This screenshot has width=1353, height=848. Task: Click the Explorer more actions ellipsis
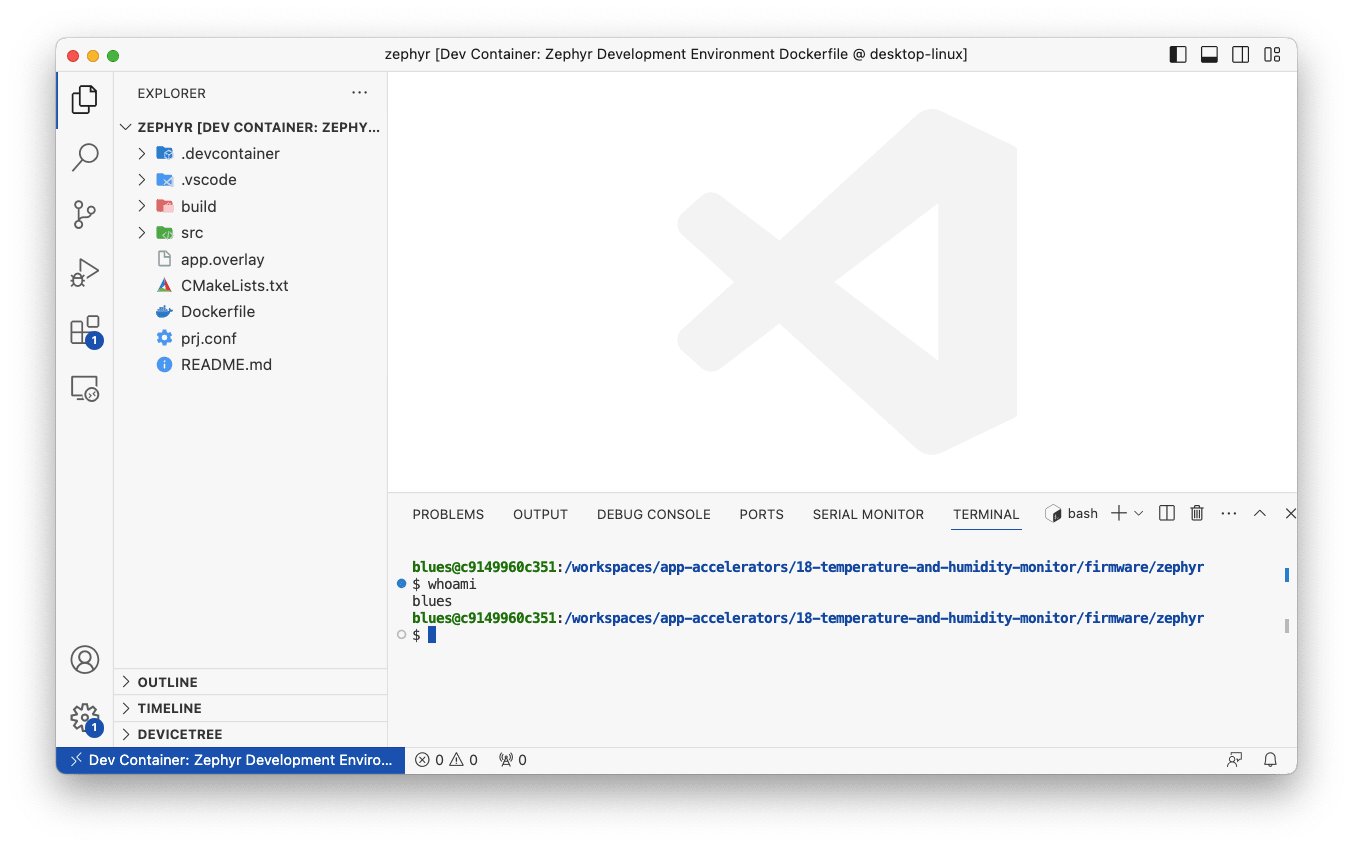[360, 93]
